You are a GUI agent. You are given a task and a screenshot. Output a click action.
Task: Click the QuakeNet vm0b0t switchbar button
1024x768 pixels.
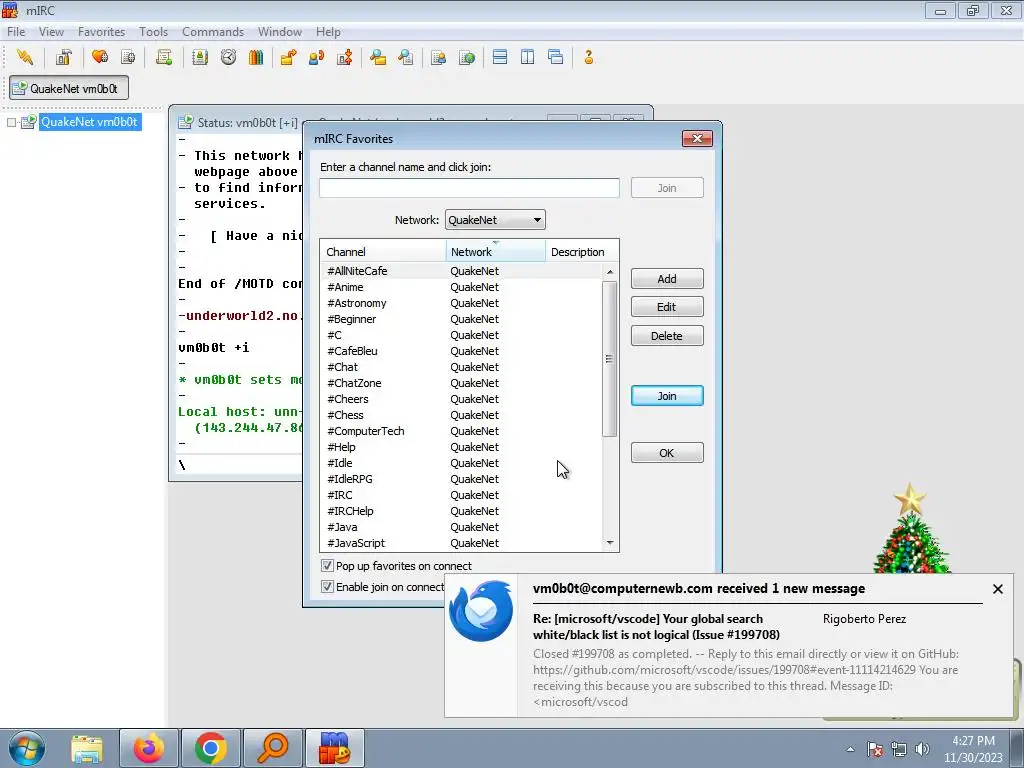(x=69, y=88)
